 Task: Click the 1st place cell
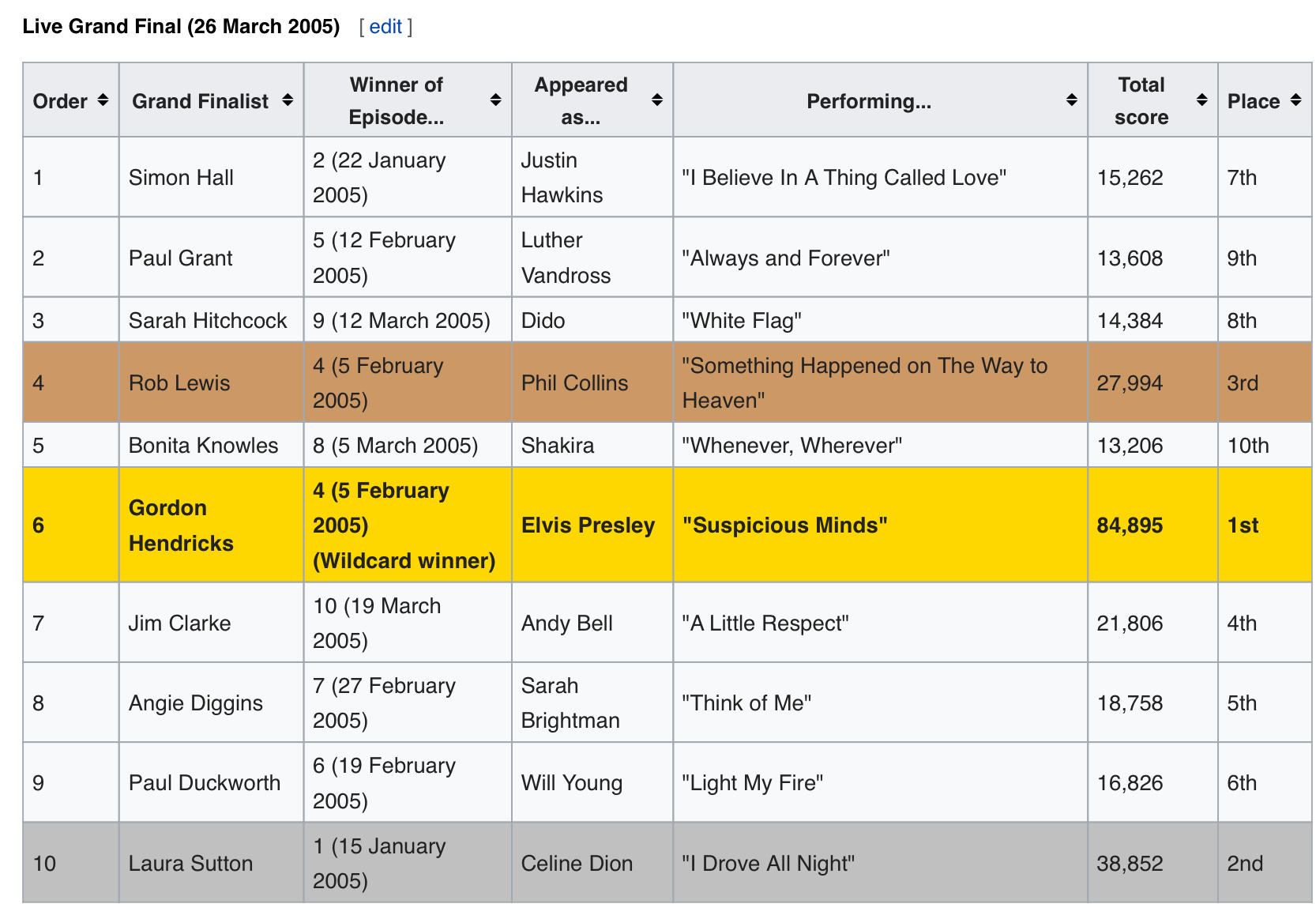[1265, 525]
